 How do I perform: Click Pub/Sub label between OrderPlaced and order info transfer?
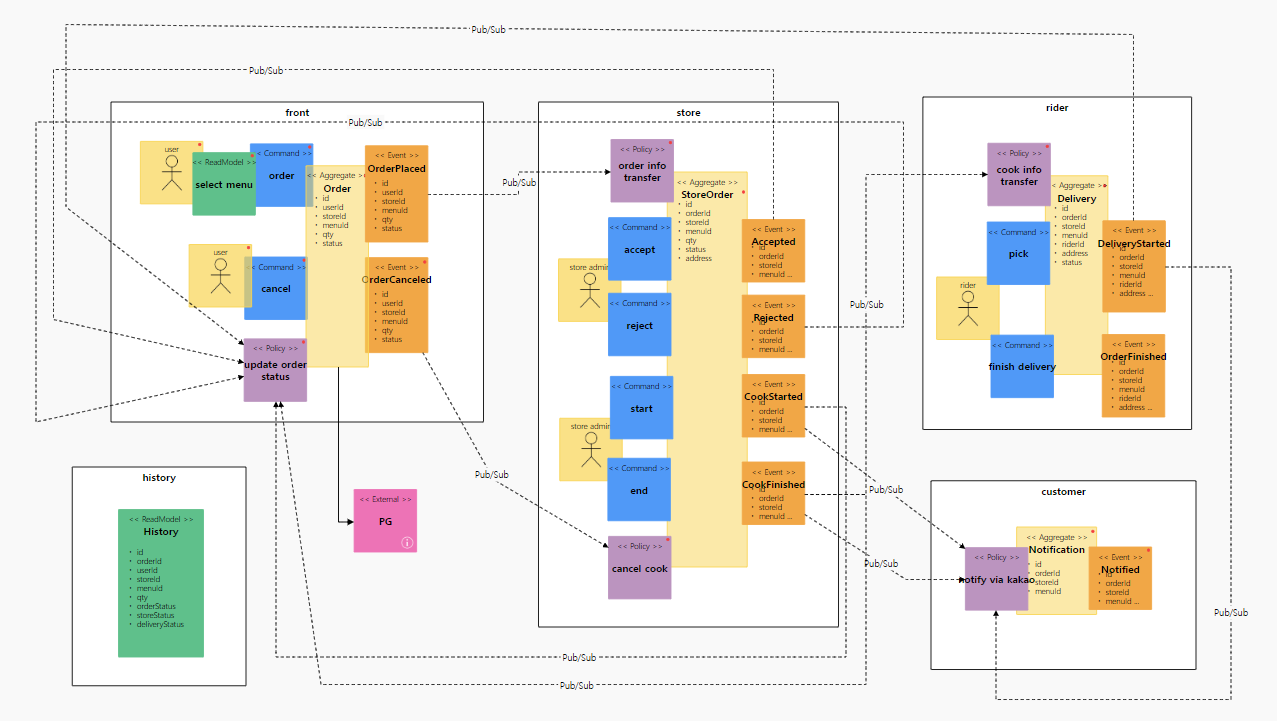click(519, 183)
